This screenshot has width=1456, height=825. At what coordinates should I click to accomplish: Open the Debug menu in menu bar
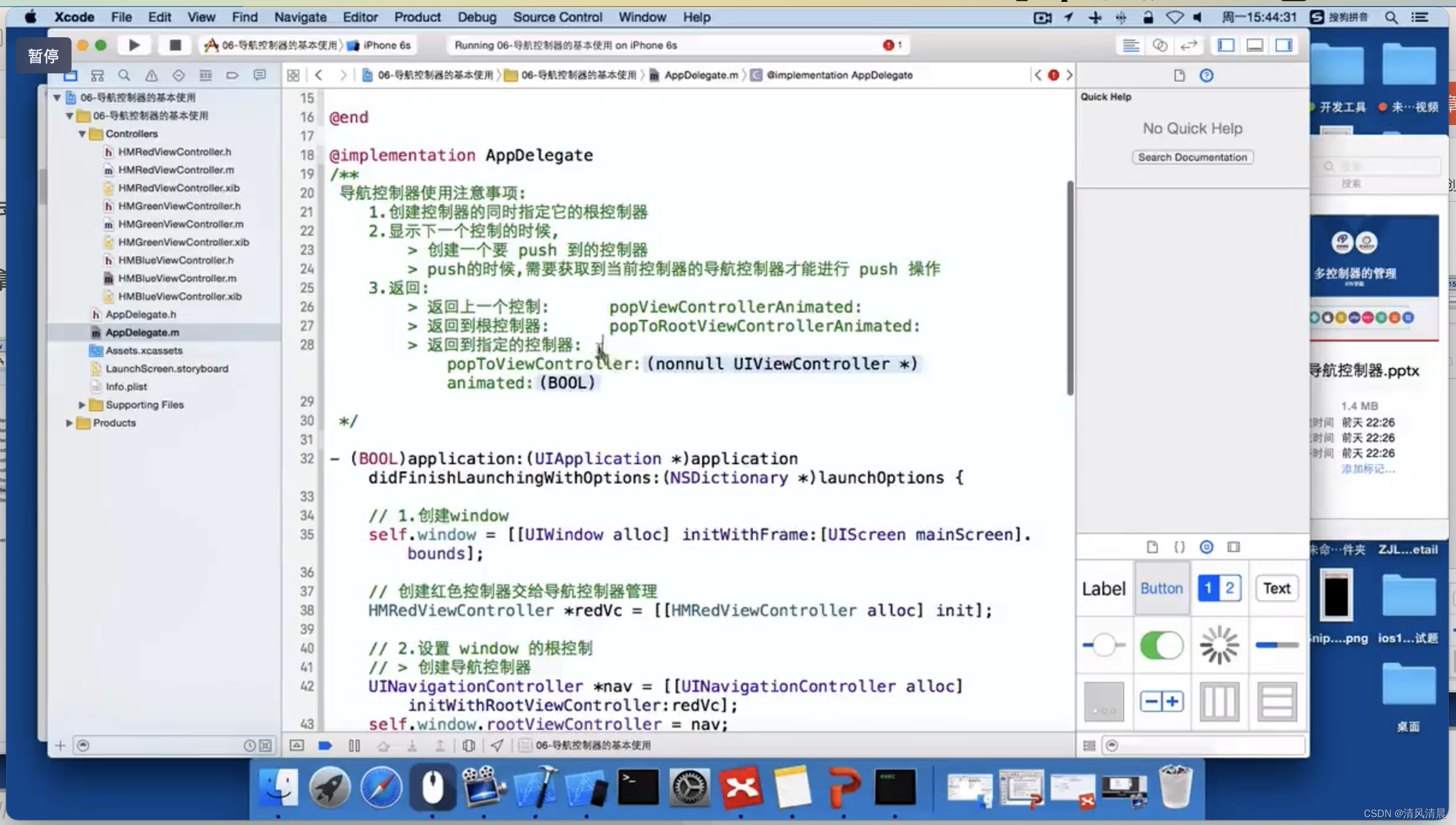click(477, 17)
